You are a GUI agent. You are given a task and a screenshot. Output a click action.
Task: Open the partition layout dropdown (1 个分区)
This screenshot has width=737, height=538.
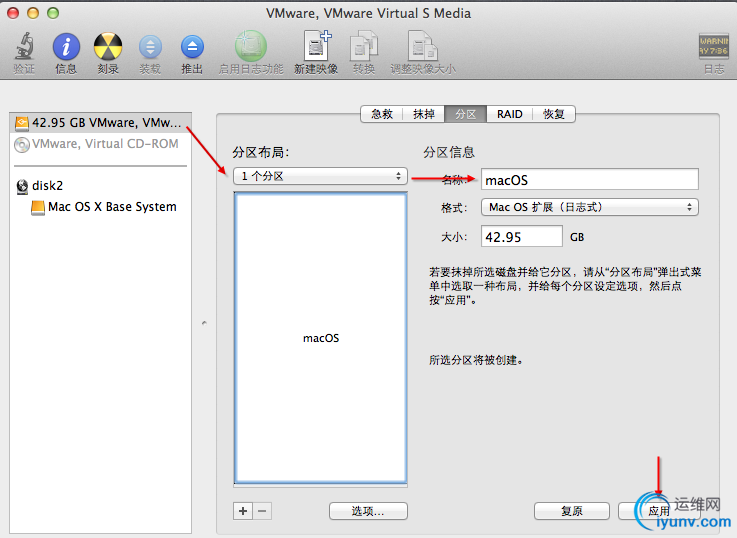click(x=320, y=176)
